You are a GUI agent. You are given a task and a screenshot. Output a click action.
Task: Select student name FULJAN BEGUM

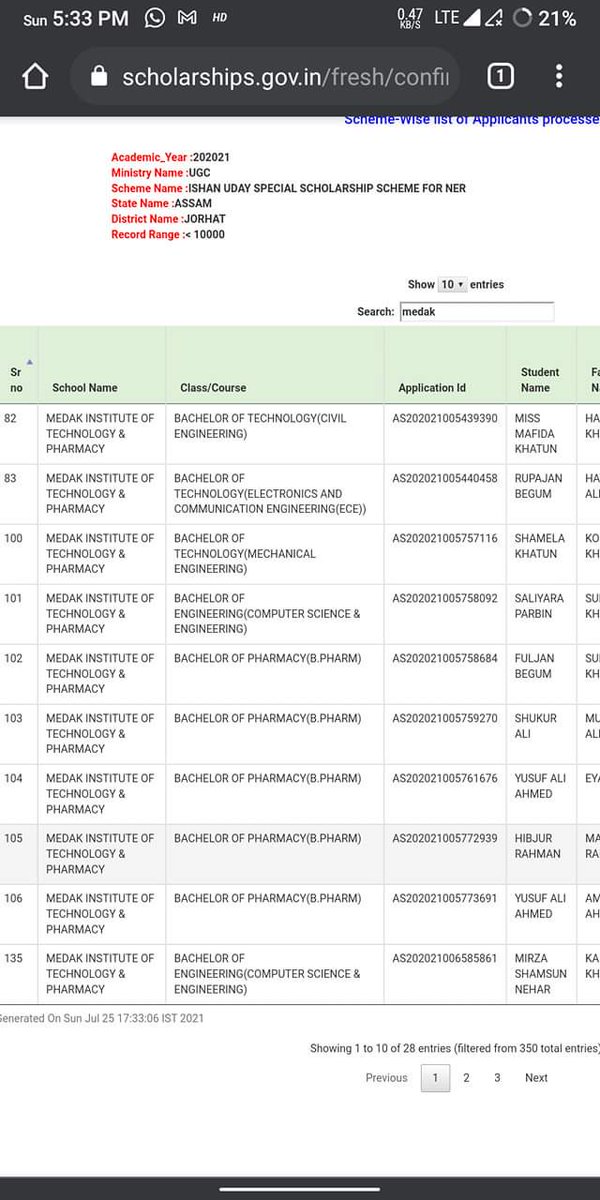click(534, 666)
